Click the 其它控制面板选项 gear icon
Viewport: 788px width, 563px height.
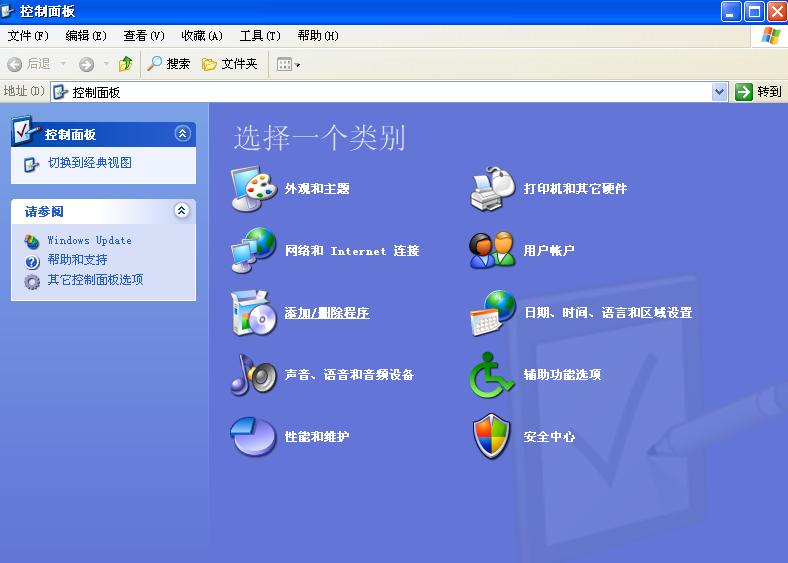pyautogui.click(x=32, y=282)
